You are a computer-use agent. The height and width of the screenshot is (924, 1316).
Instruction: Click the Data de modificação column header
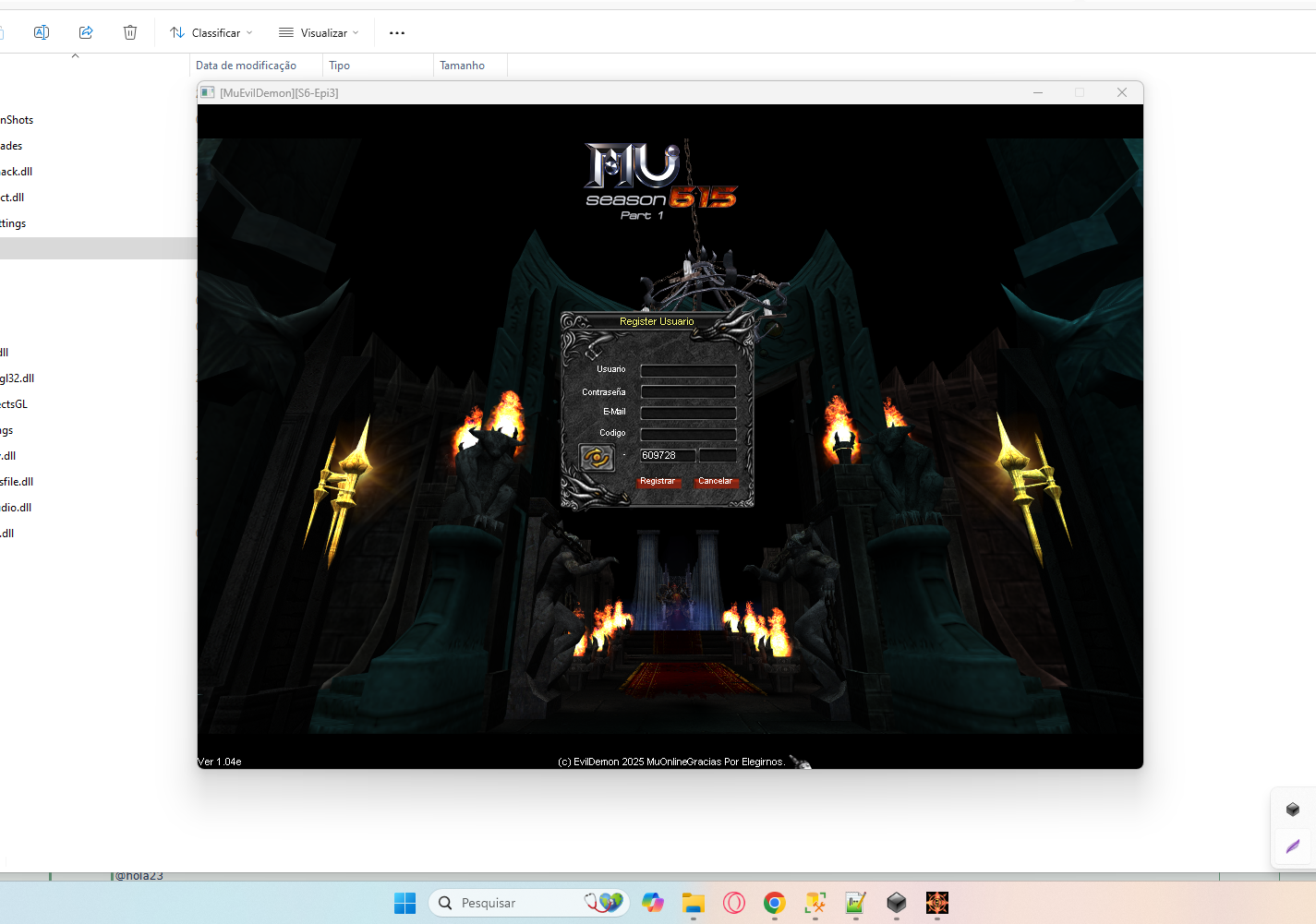point(256,66)
